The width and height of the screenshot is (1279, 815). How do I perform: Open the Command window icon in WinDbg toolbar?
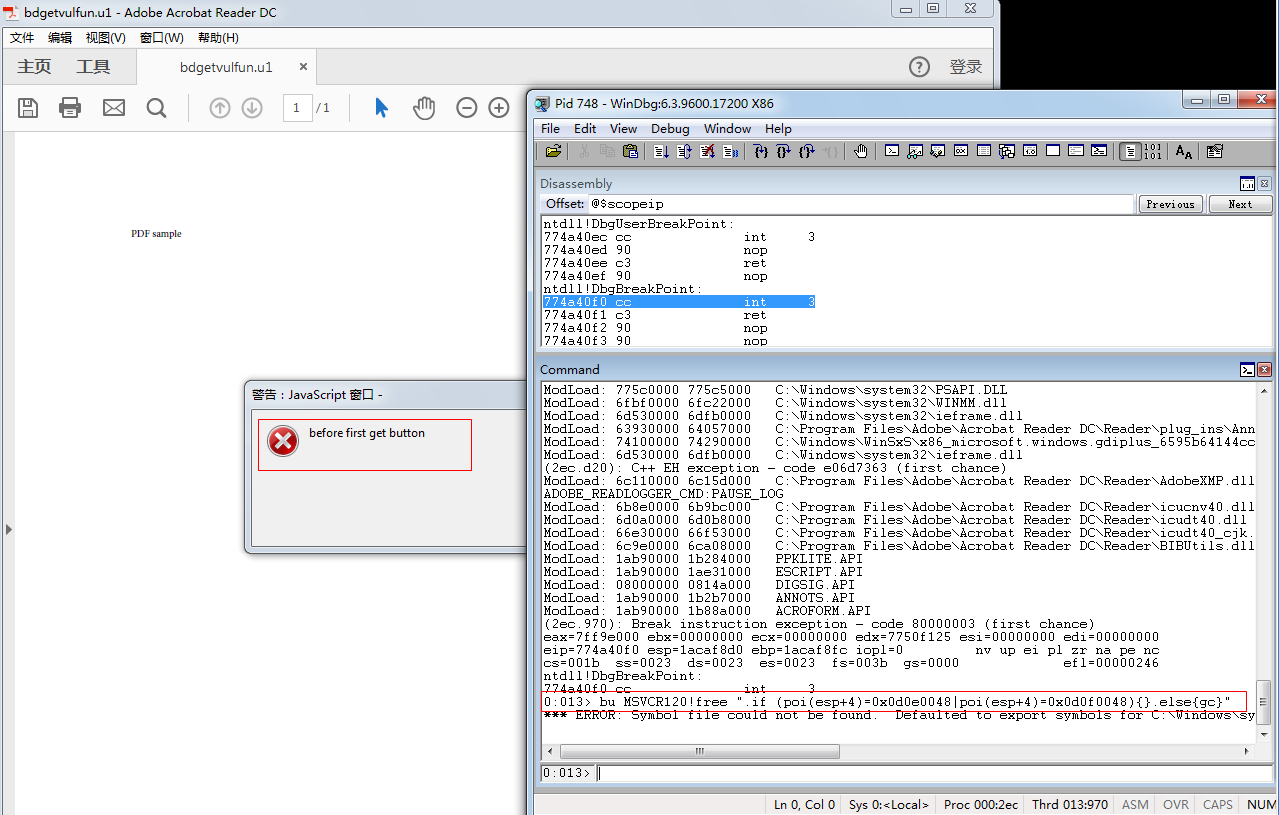click(x=891, y=151)
